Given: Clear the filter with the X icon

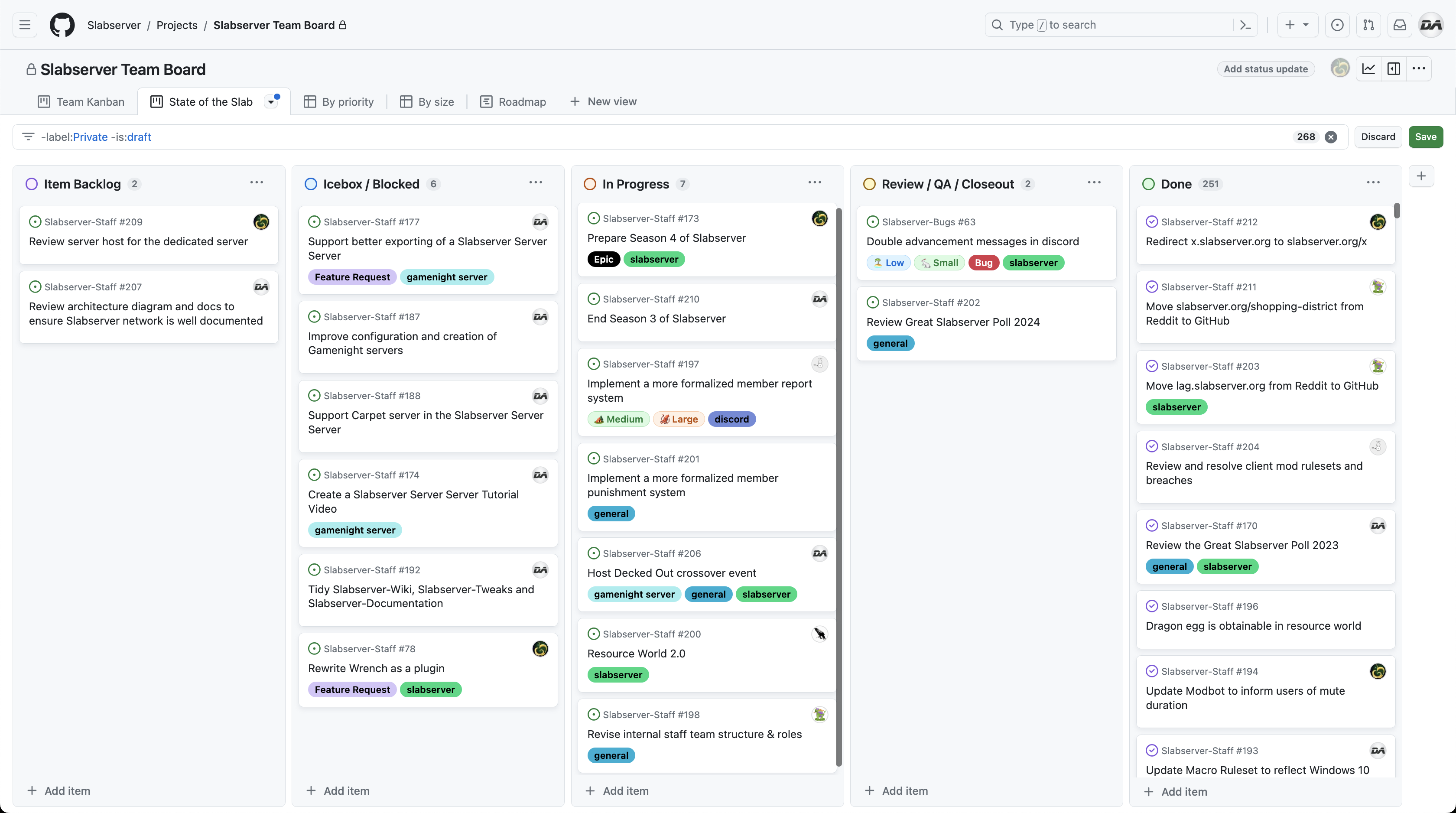Looking at the screenshot, I should [1331, 137].
